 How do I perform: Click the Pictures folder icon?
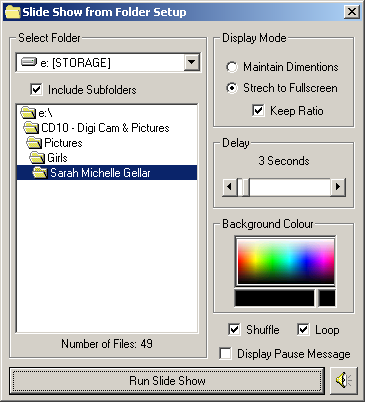click(x=34, y=143)
